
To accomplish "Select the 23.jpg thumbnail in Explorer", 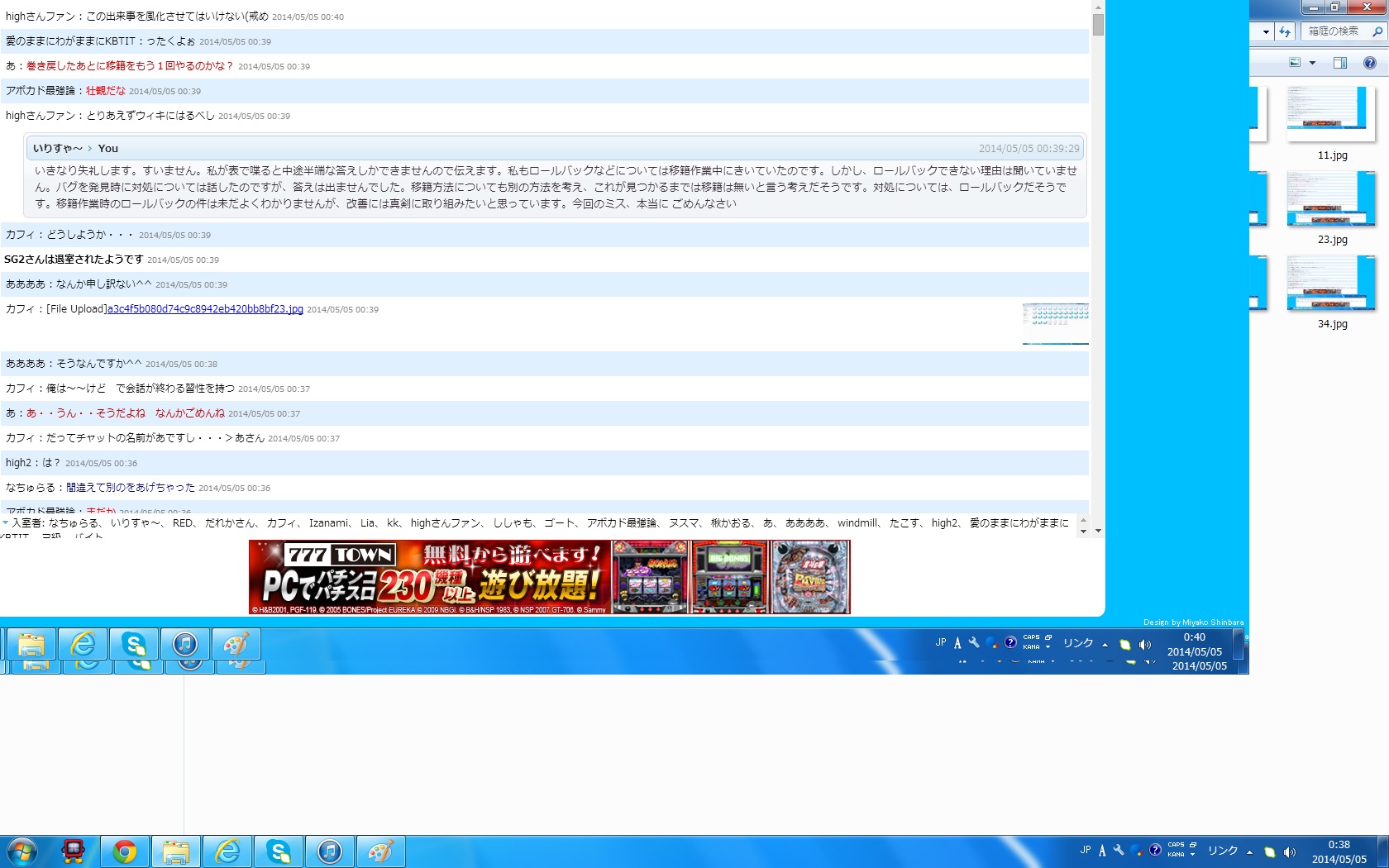I will [x=1331, y=200].
